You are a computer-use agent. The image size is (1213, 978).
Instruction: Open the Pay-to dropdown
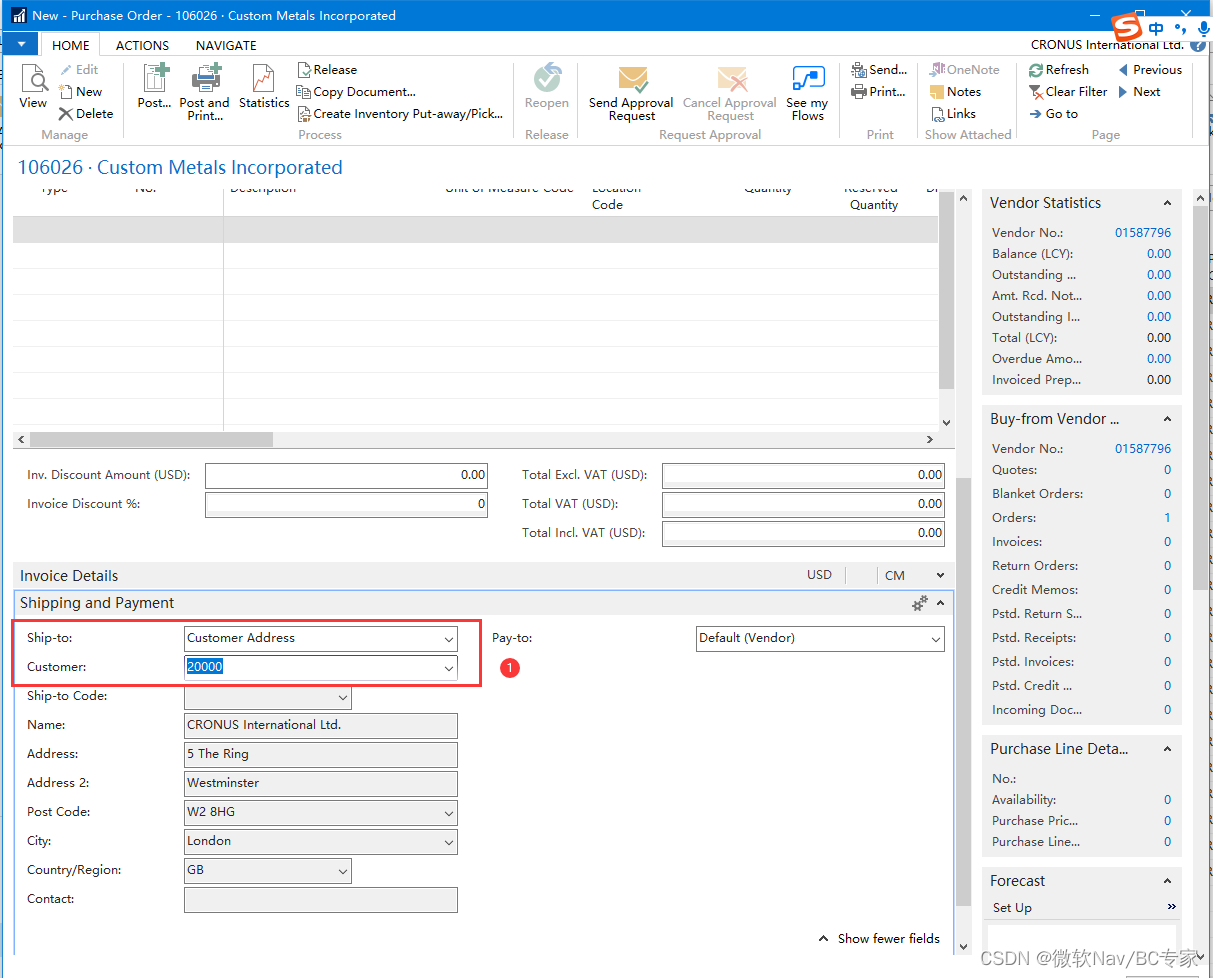tap(937, 638)
